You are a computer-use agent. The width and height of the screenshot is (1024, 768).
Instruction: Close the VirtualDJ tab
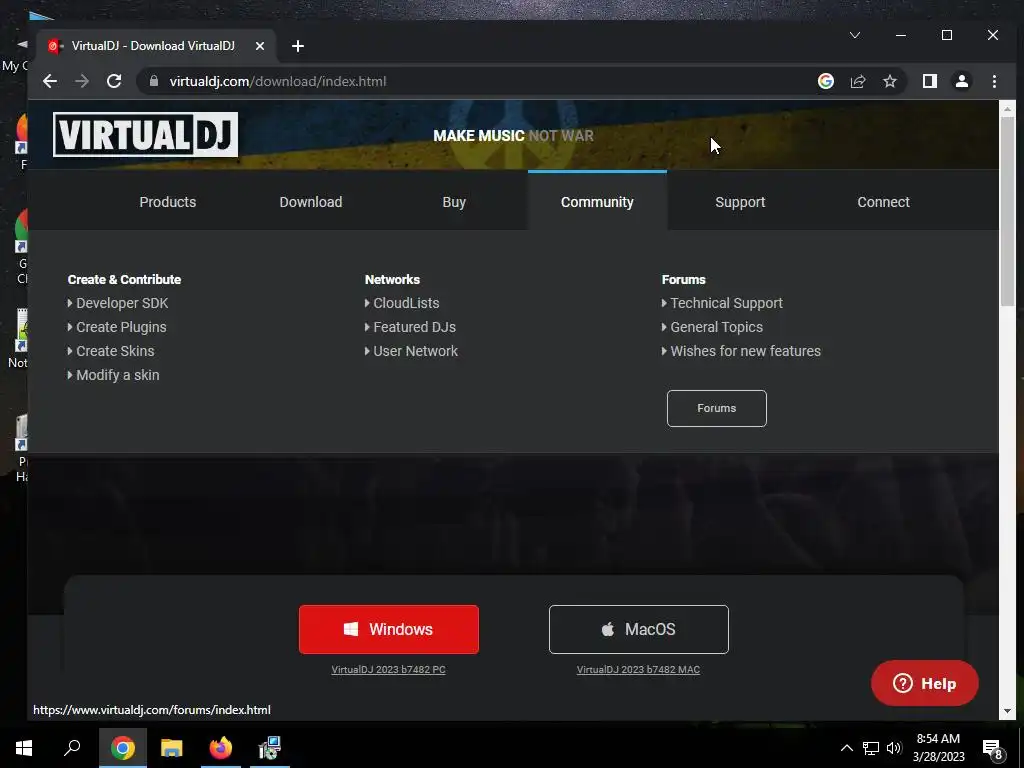click(x=259, y=46)
